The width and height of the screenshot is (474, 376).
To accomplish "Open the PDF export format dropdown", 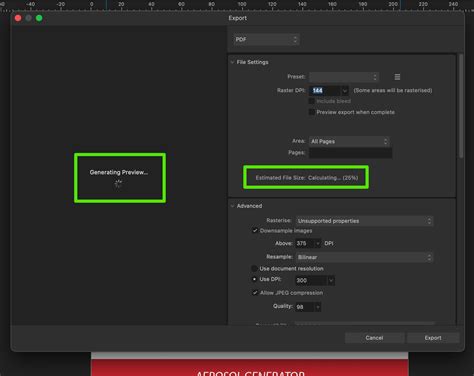I will click(266, 39).
